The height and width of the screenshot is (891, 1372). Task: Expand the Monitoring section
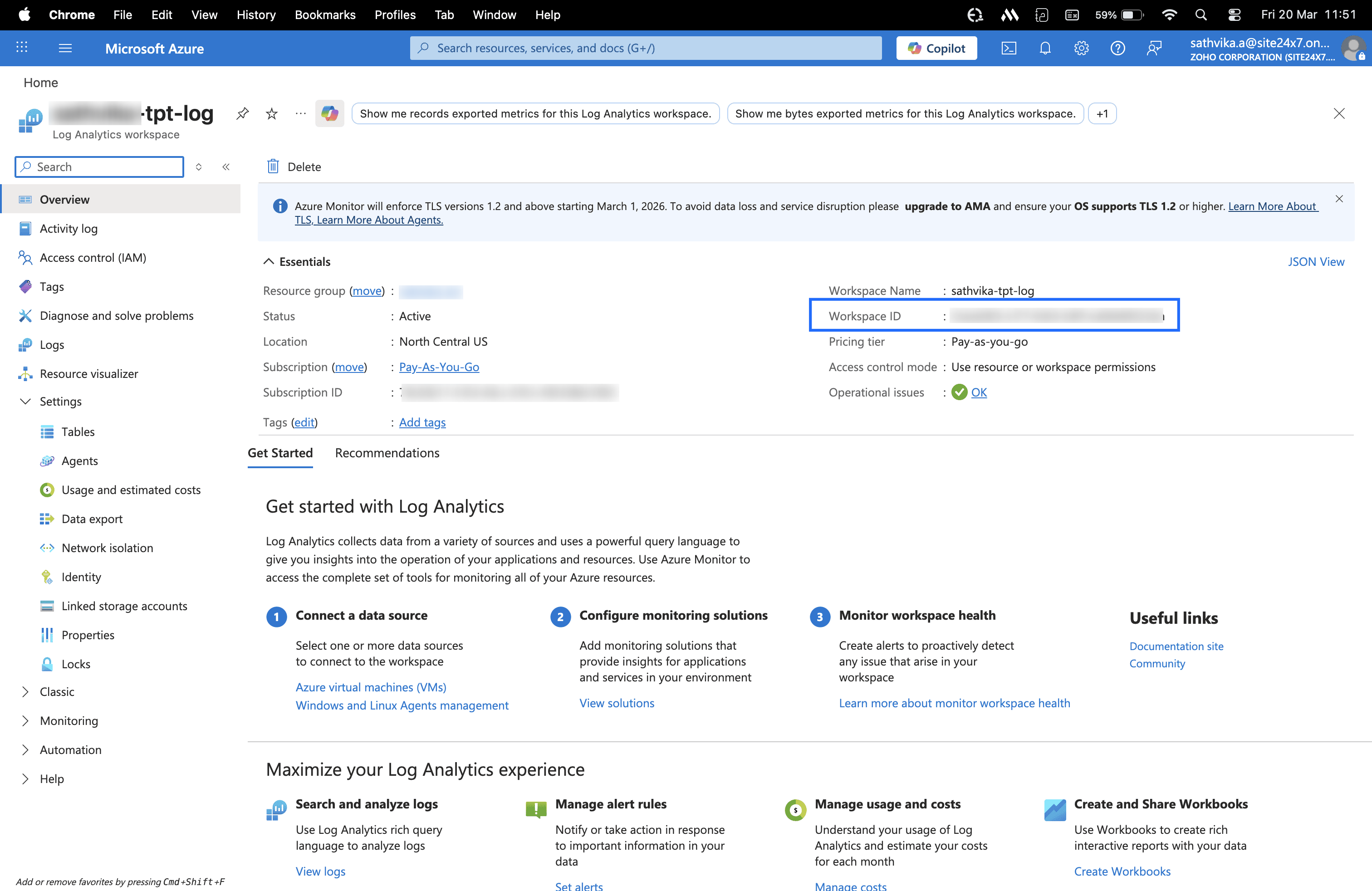(25, 720)
